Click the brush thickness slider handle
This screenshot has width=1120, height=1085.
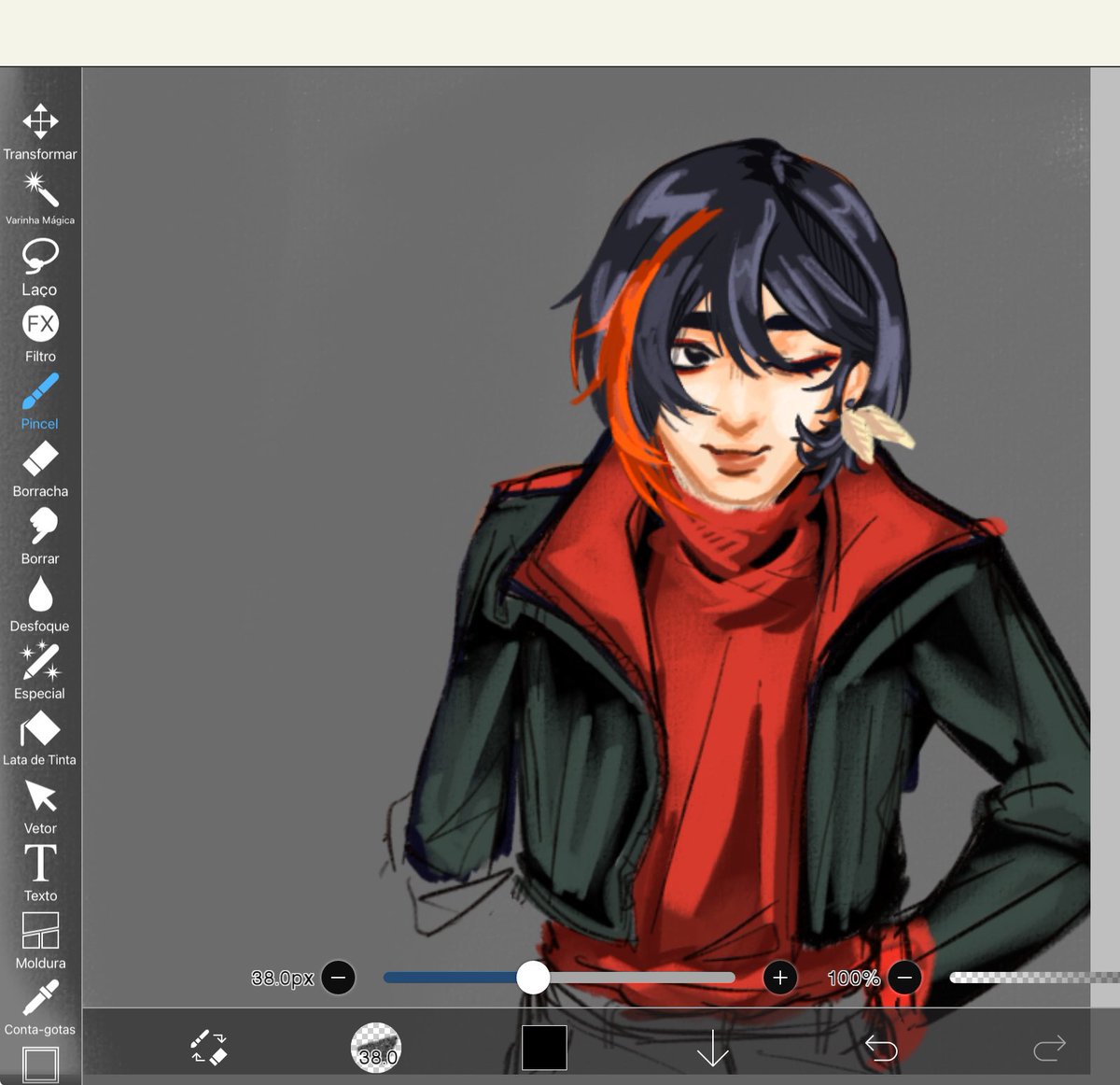(x=533, y=978)
